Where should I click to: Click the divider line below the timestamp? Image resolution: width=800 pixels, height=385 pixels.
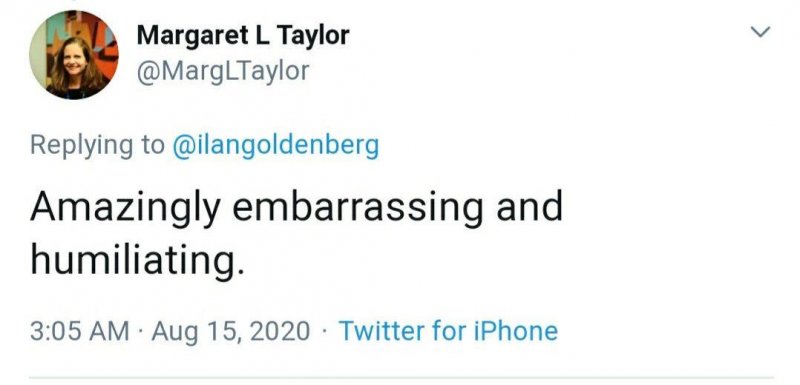401,378
